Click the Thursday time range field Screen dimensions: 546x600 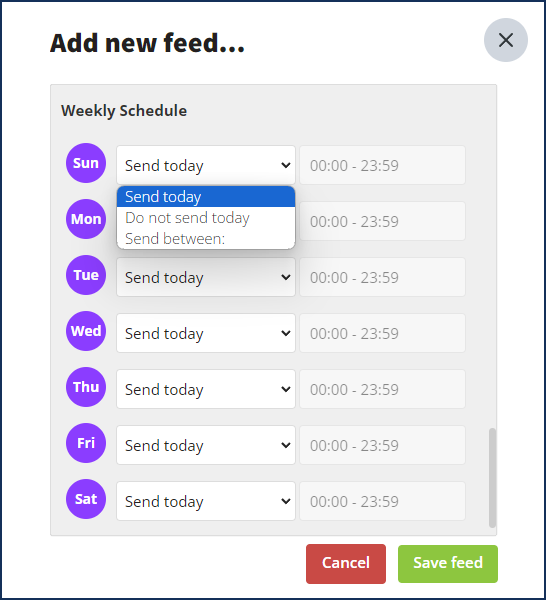tap(382, 389)
